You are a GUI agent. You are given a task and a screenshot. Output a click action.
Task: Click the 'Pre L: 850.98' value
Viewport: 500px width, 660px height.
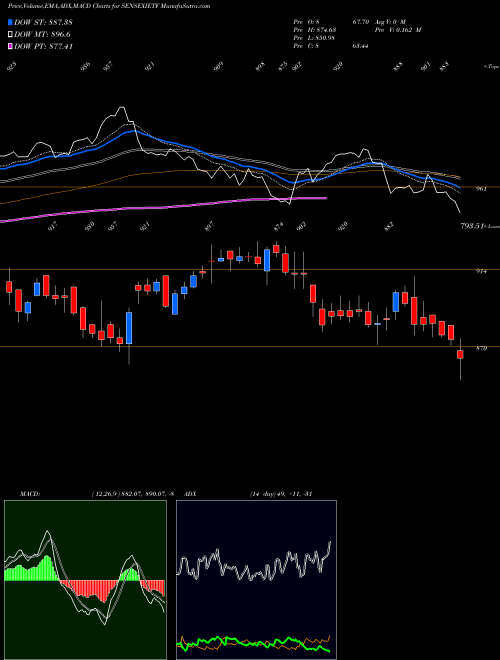click(315, 38)
